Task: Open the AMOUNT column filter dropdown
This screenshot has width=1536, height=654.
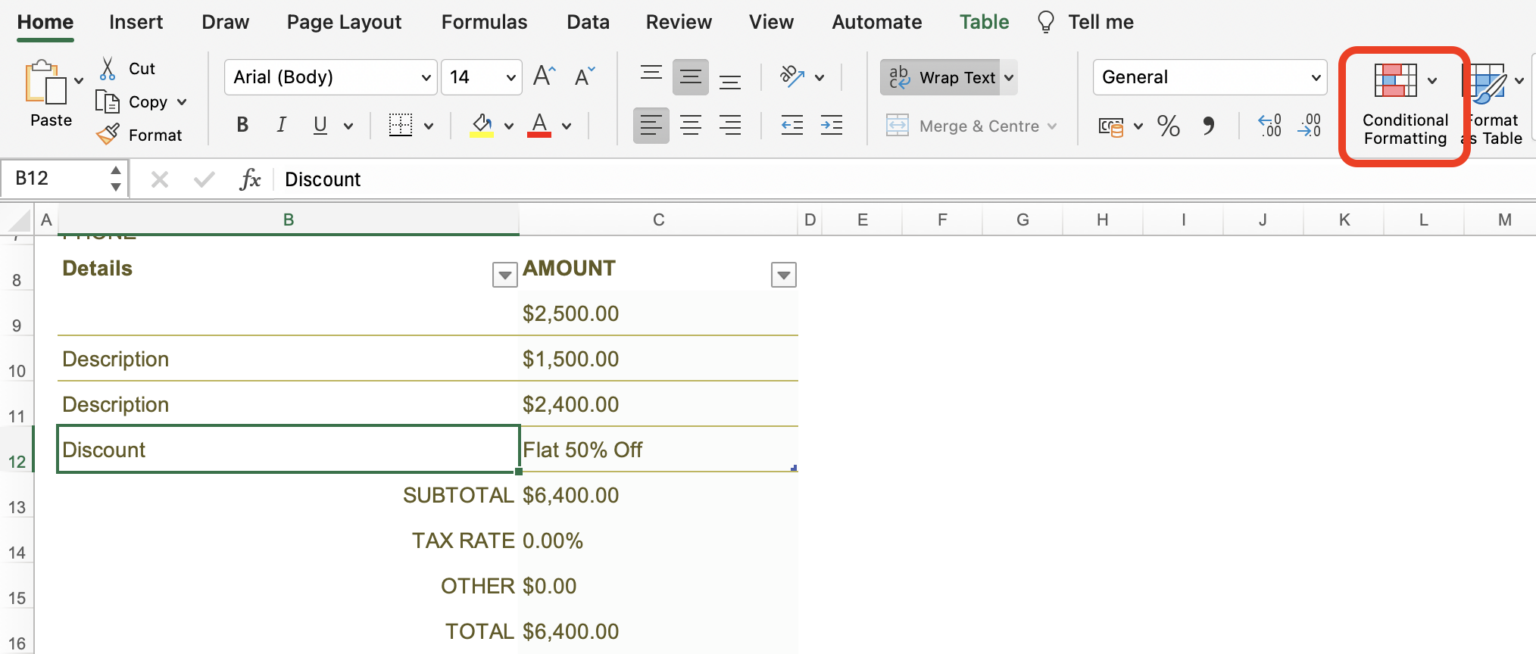Action: click(x=784, y=274)
